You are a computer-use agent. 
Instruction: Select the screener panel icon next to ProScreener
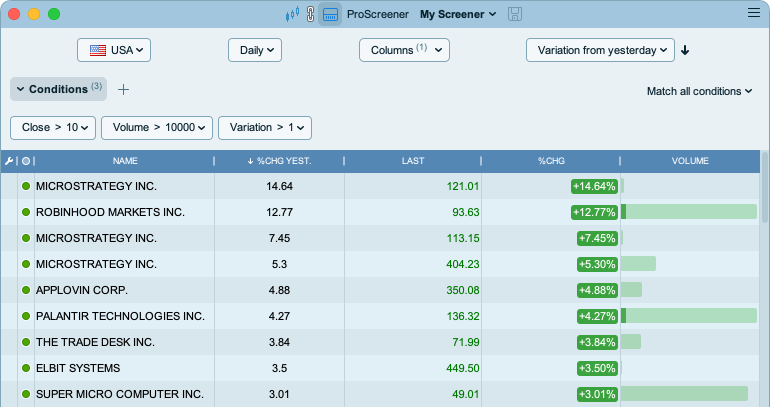[330, 14]
